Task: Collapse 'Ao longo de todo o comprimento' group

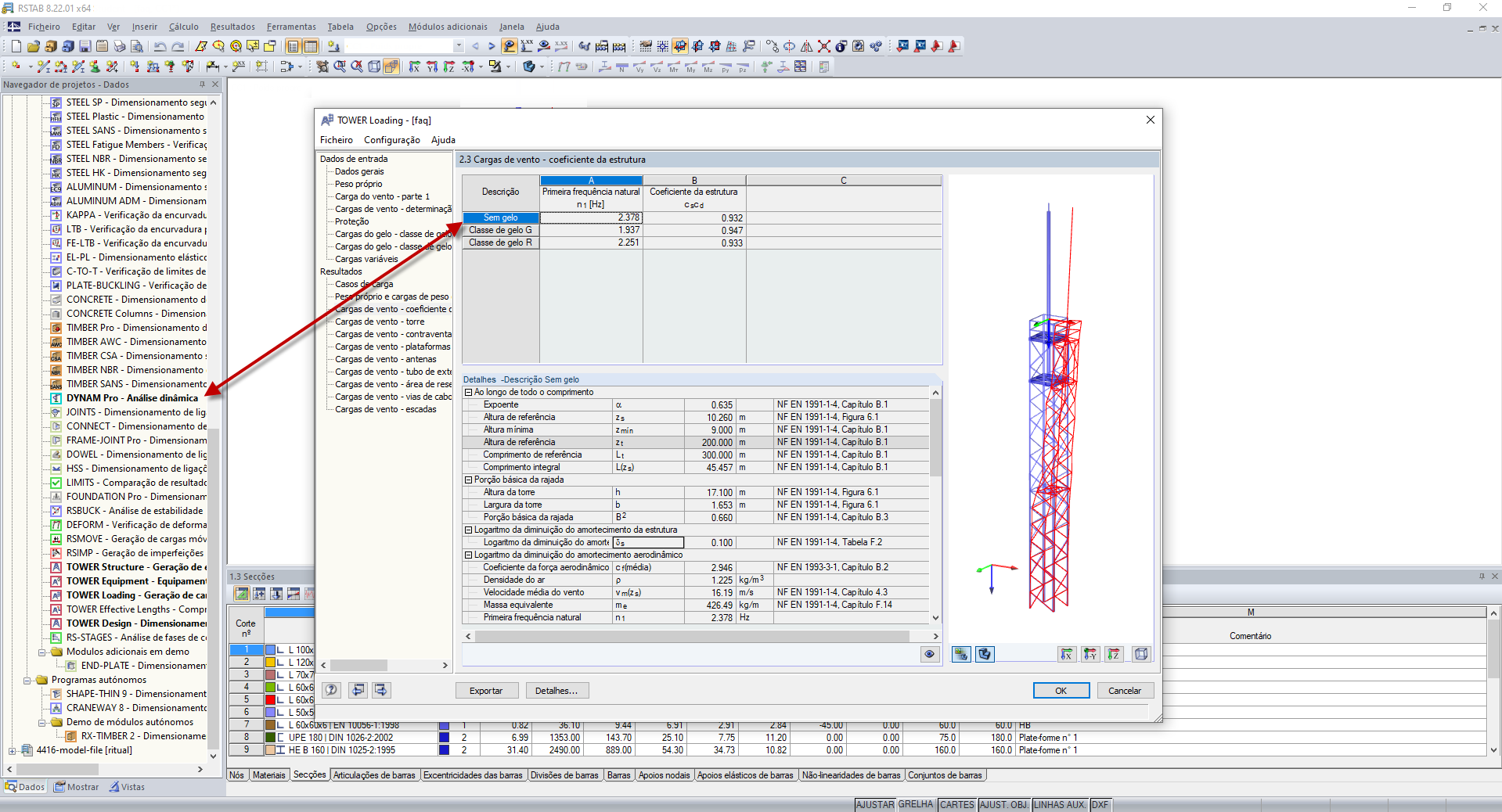Action: (469, 393)
